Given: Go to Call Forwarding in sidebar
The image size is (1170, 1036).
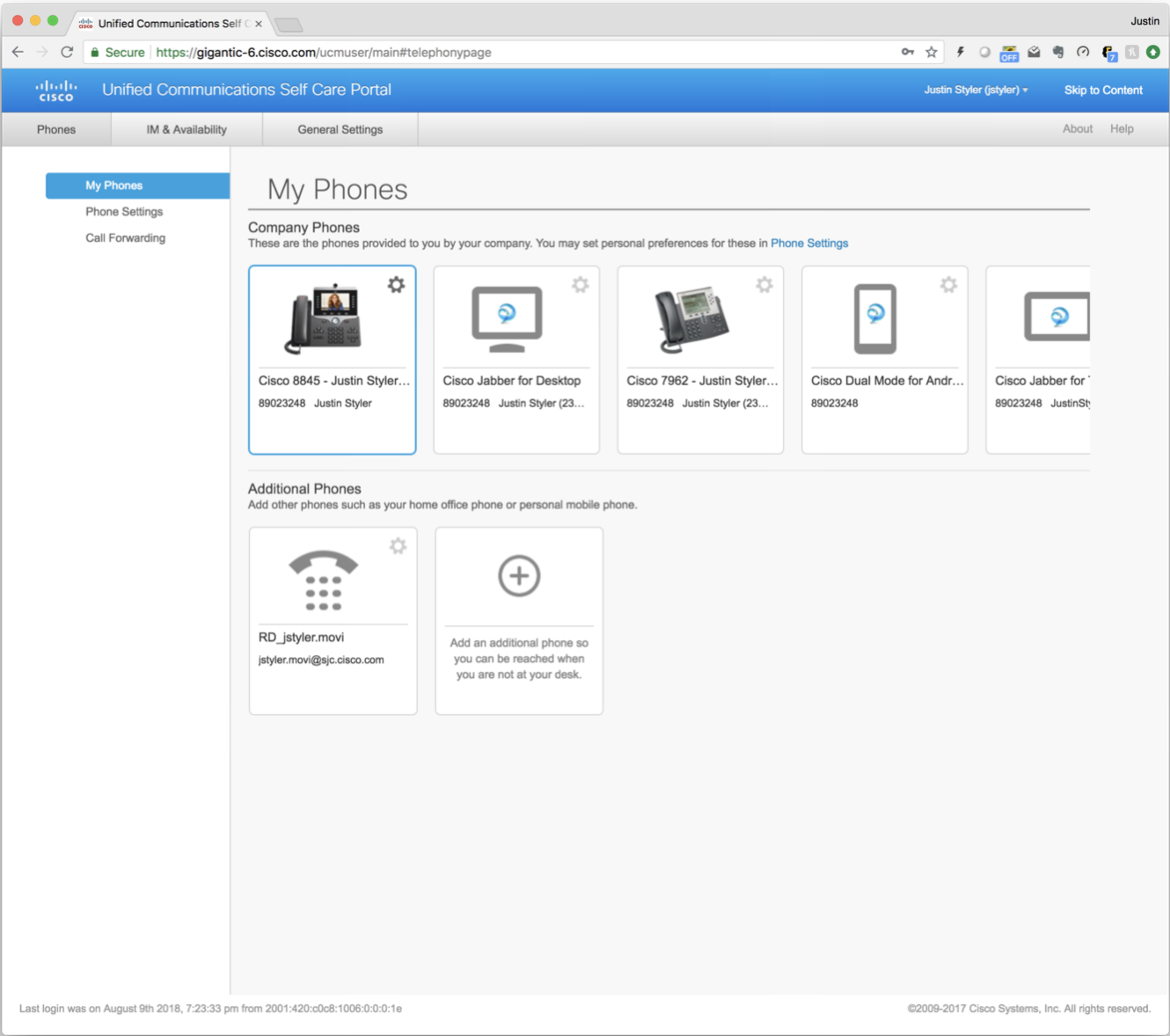Looking at the screenshot, I should (x=125, y=238).
